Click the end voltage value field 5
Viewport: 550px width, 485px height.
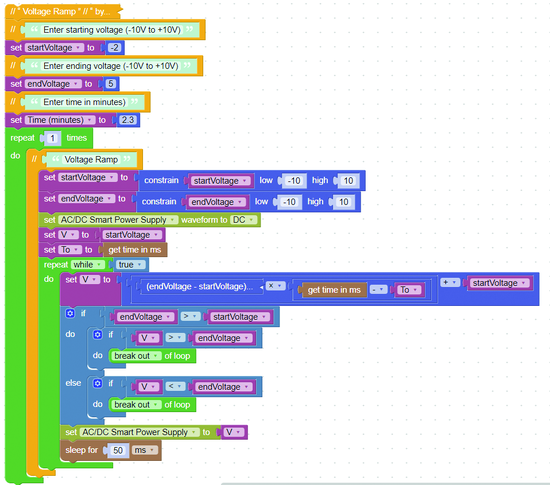pyautogui.click(x=110, y=84)
